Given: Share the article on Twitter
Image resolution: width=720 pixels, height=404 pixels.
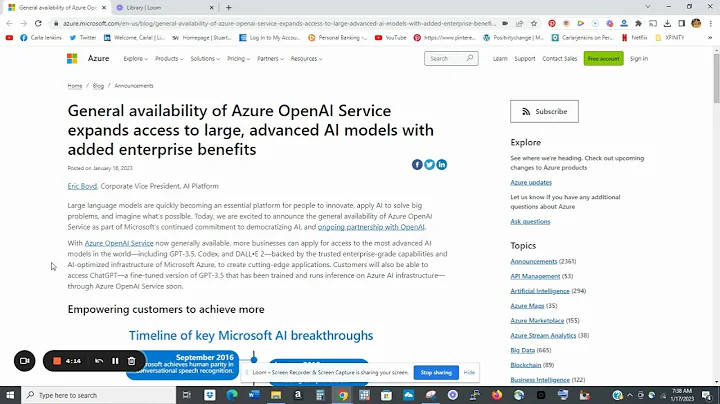Looking at the screenshot, I should point(429,164).
